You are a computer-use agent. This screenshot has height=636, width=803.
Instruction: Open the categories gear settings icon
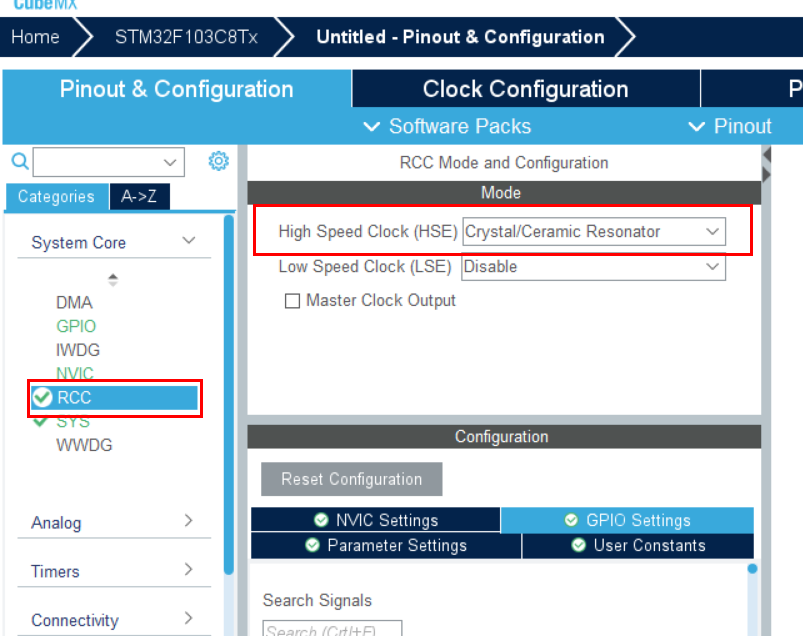[x=219, y=161]
